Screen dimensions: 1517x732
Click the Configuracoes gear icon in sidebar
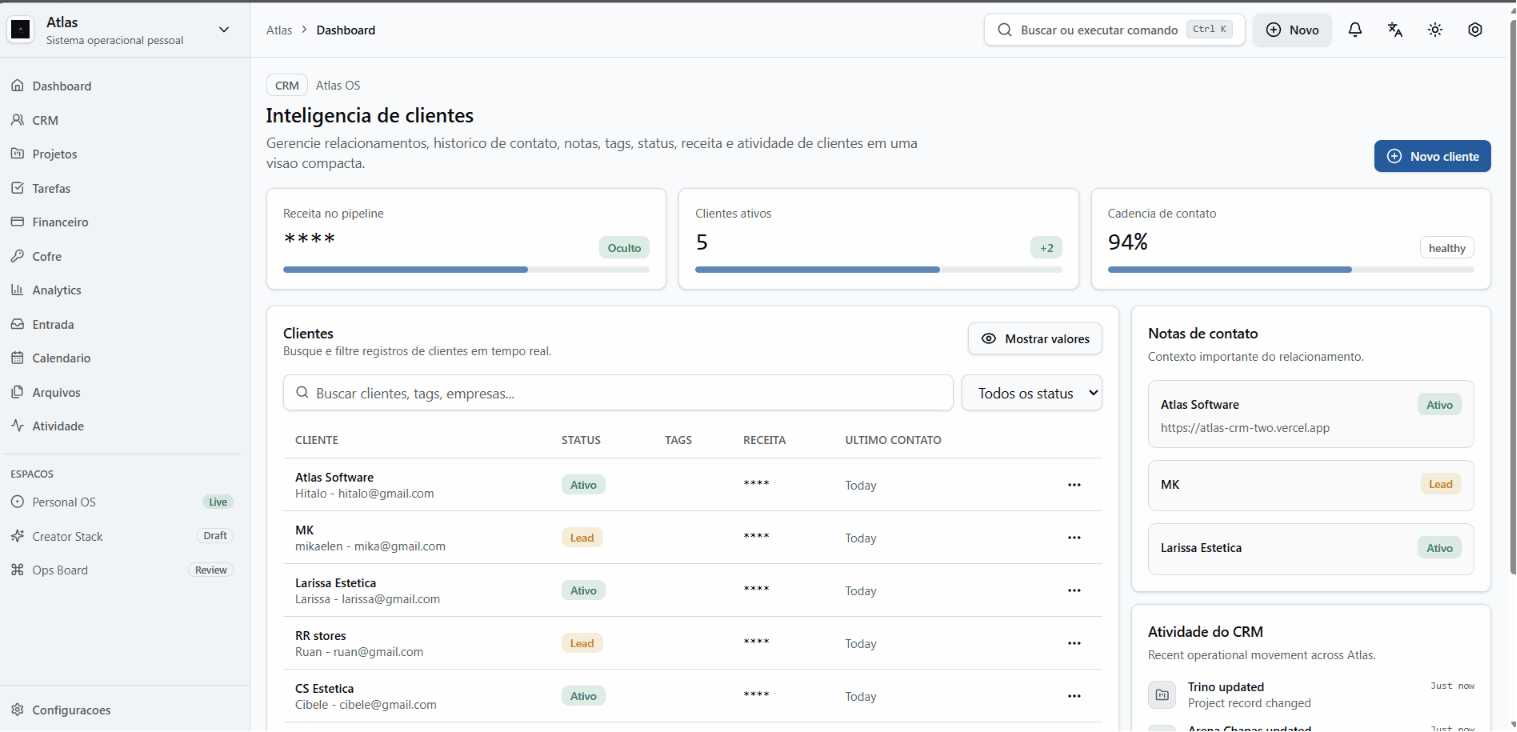coord(17,710)
